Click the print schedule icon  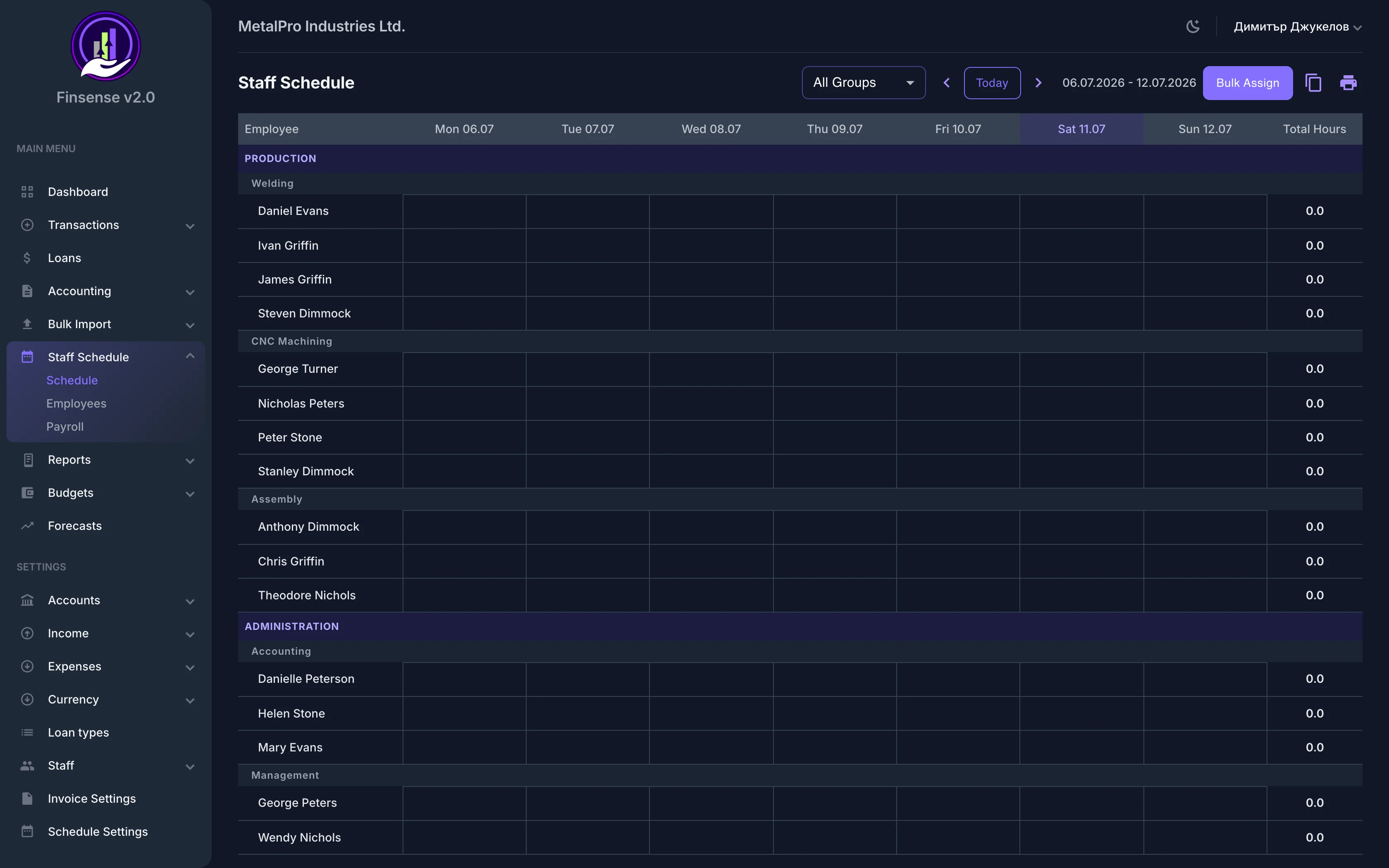1348,83
